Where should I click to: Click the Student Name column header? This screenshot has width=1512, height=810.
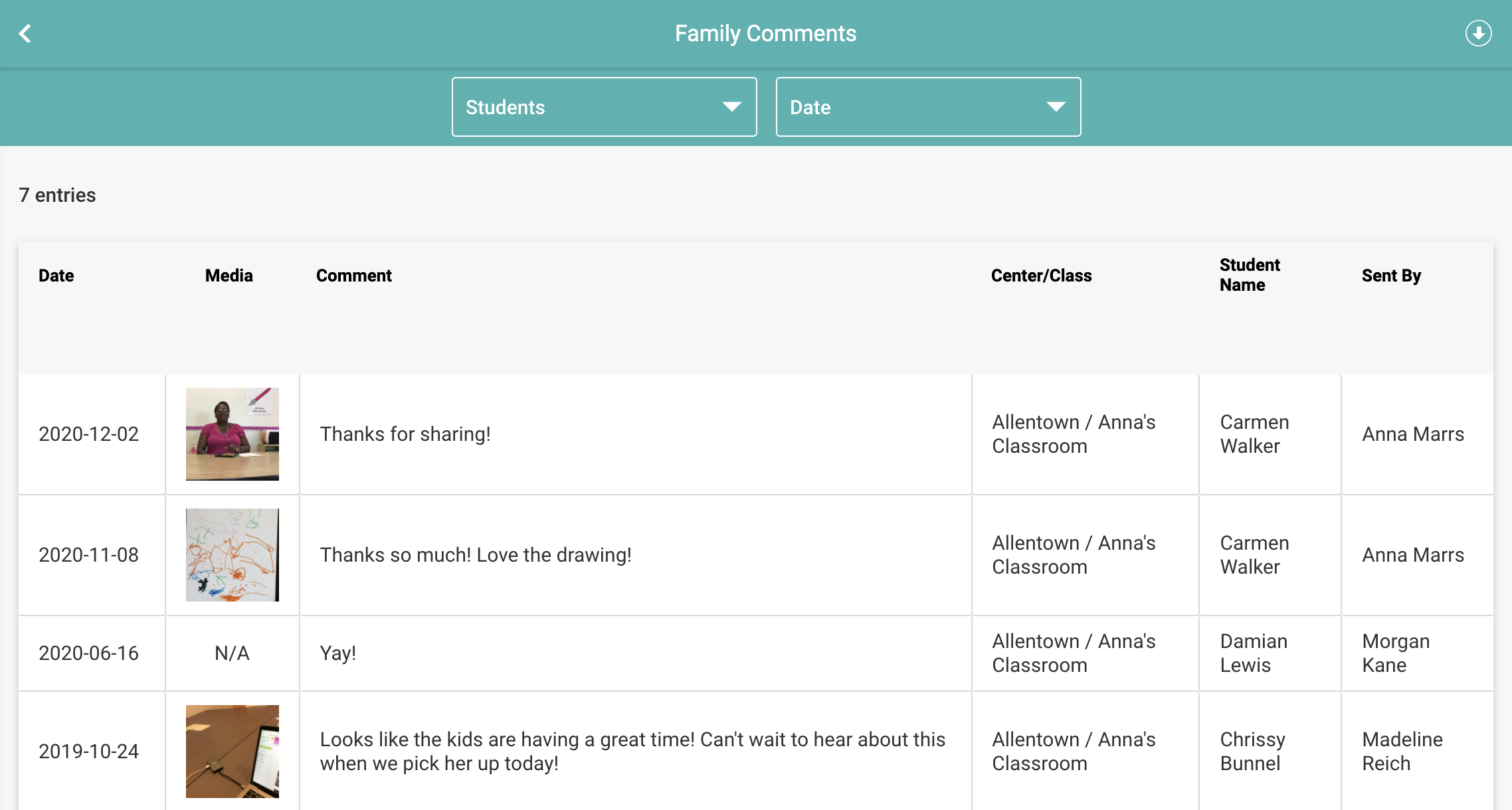click(1250, 275)
